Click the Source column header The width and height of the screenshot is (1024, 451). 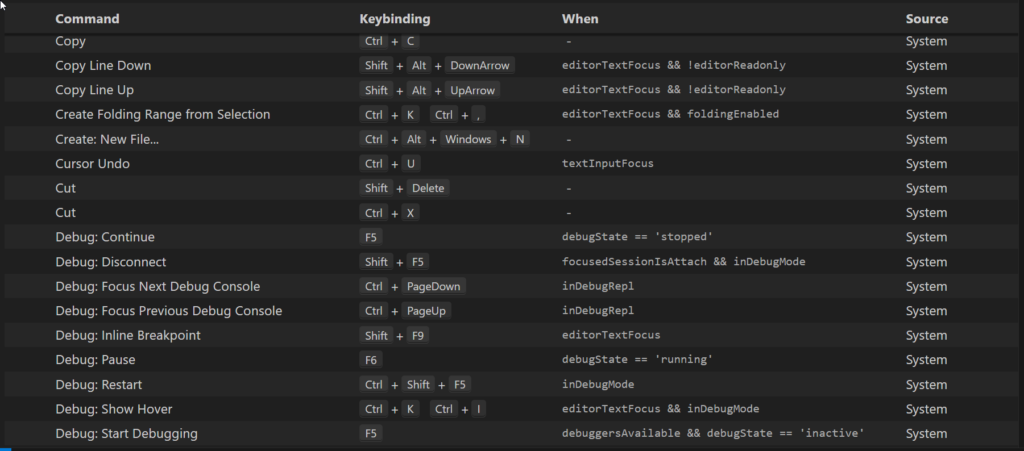pyautogui.click(x=926, y=19)
